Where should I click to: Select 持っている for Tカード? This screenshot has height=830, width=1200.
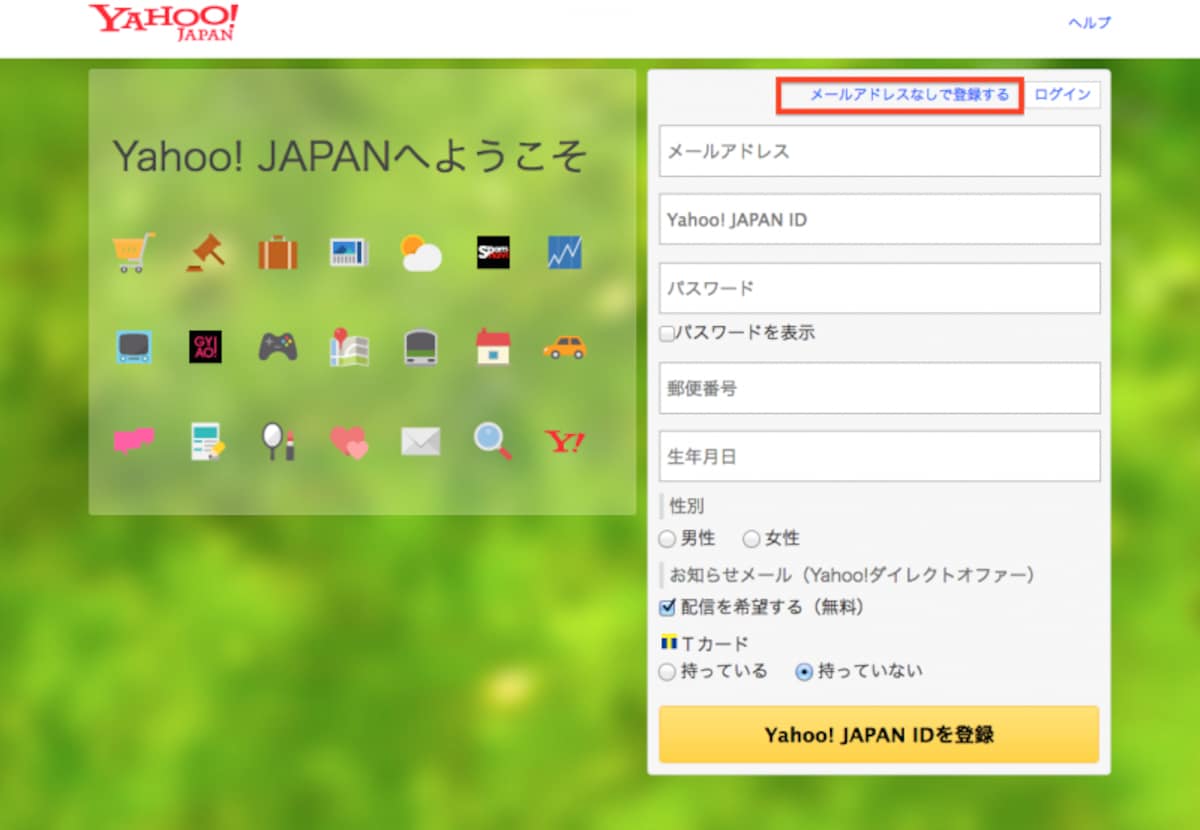click(667, 672)
